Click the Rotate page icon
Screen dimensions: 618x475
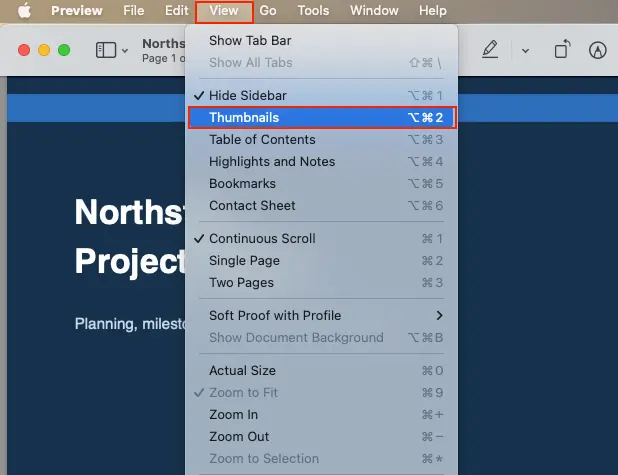pos(562,49)
